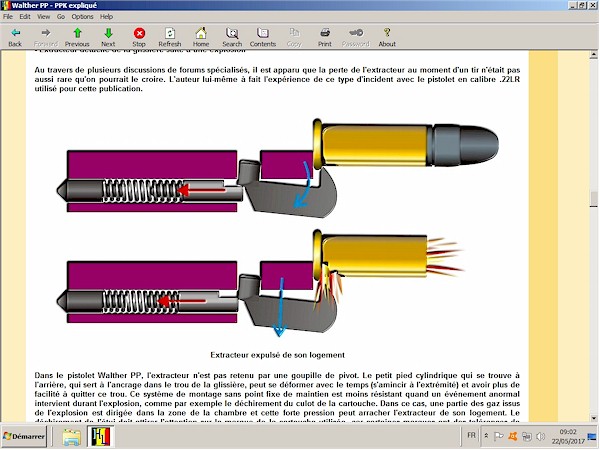Click the network tray icon

tap(527, 436)
